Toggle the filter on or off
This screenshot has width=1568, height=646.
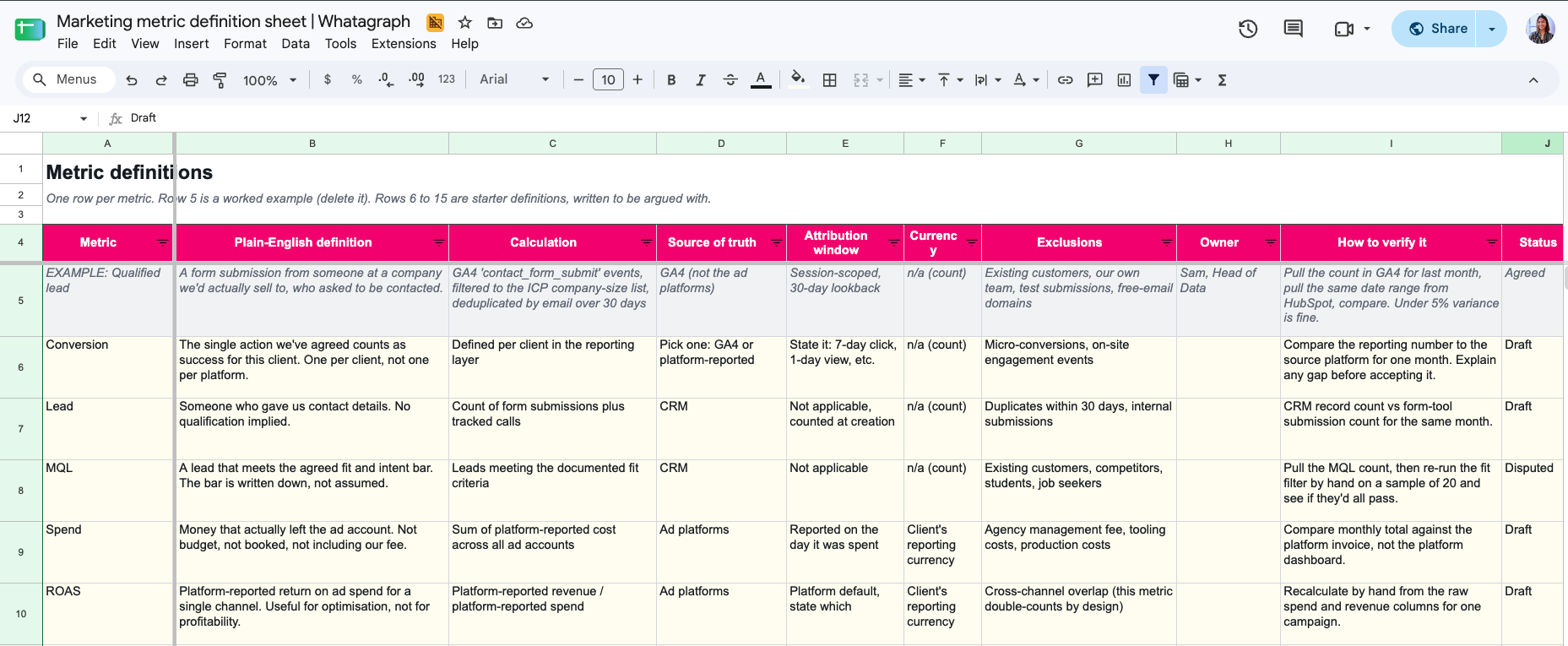(1153, 80)
